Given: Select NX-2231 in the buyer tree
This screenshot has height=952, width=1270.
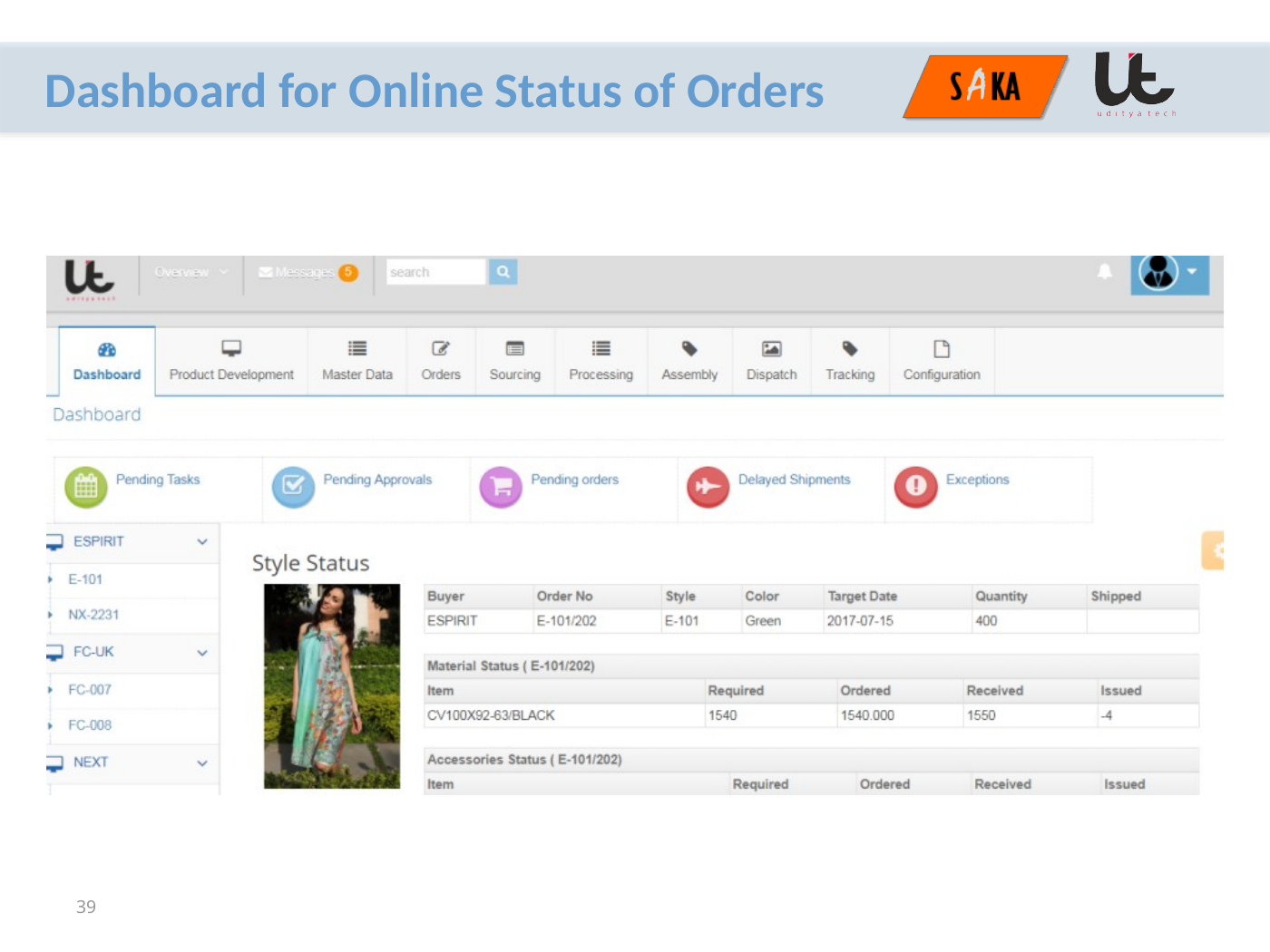Looking at the screenshot, I should click(93, 615).
